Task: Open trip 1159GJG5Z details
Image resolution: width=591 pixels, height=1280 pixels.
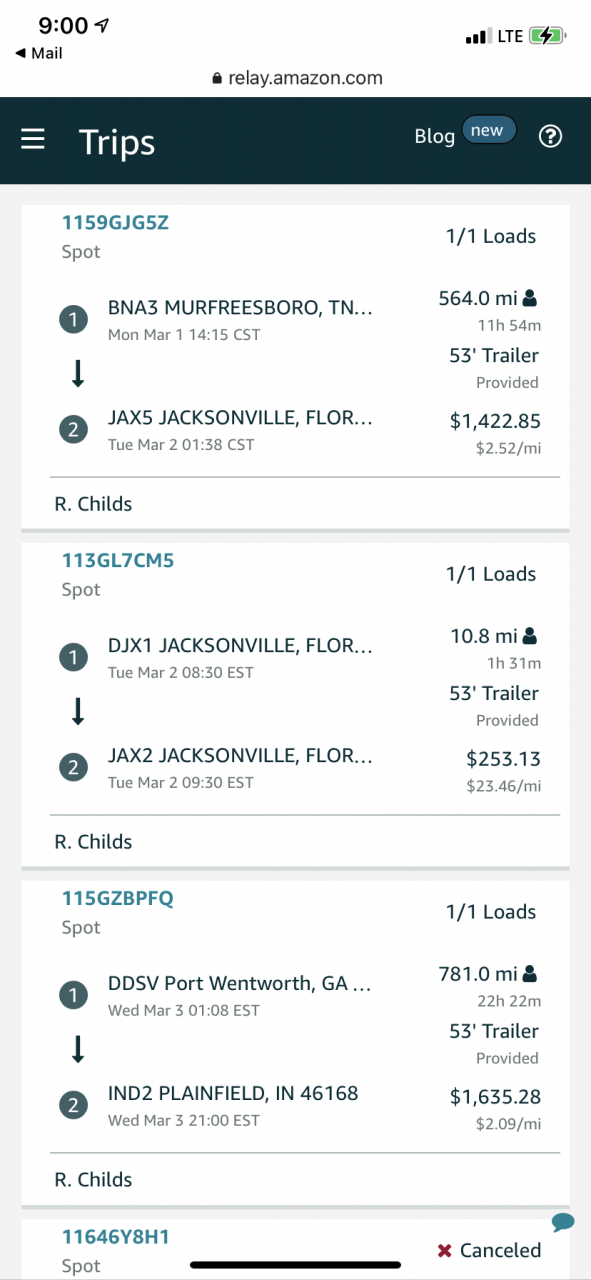Action: (115, 222)
